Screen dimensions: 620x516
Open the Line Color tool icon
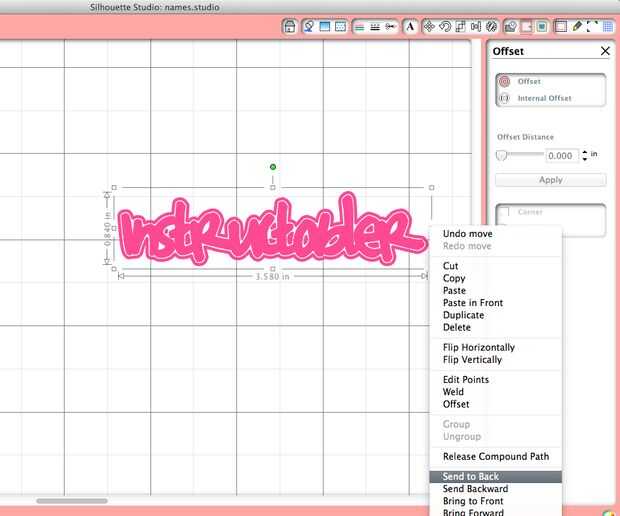[359, 27]
